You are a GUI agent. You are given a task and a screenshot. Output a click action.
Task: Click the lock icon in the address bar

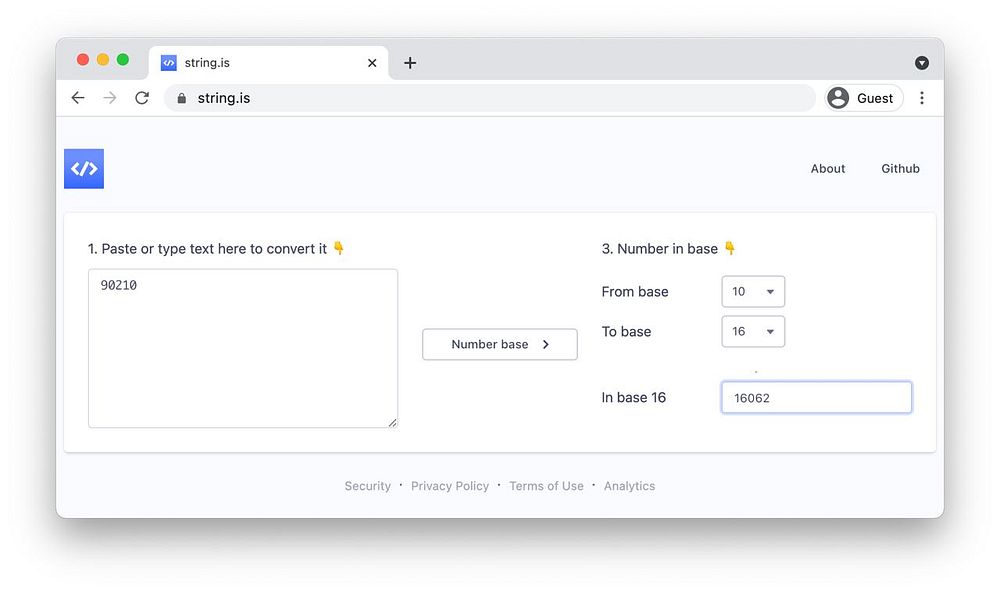click(x=182, y=98)
